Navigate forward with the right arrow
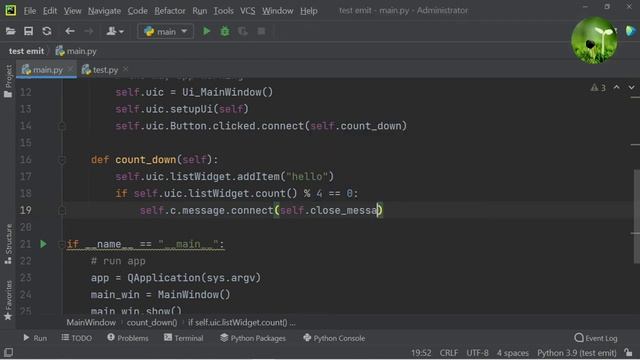The width and height of the screenshot is (640, 360). (x=88, y=31)
